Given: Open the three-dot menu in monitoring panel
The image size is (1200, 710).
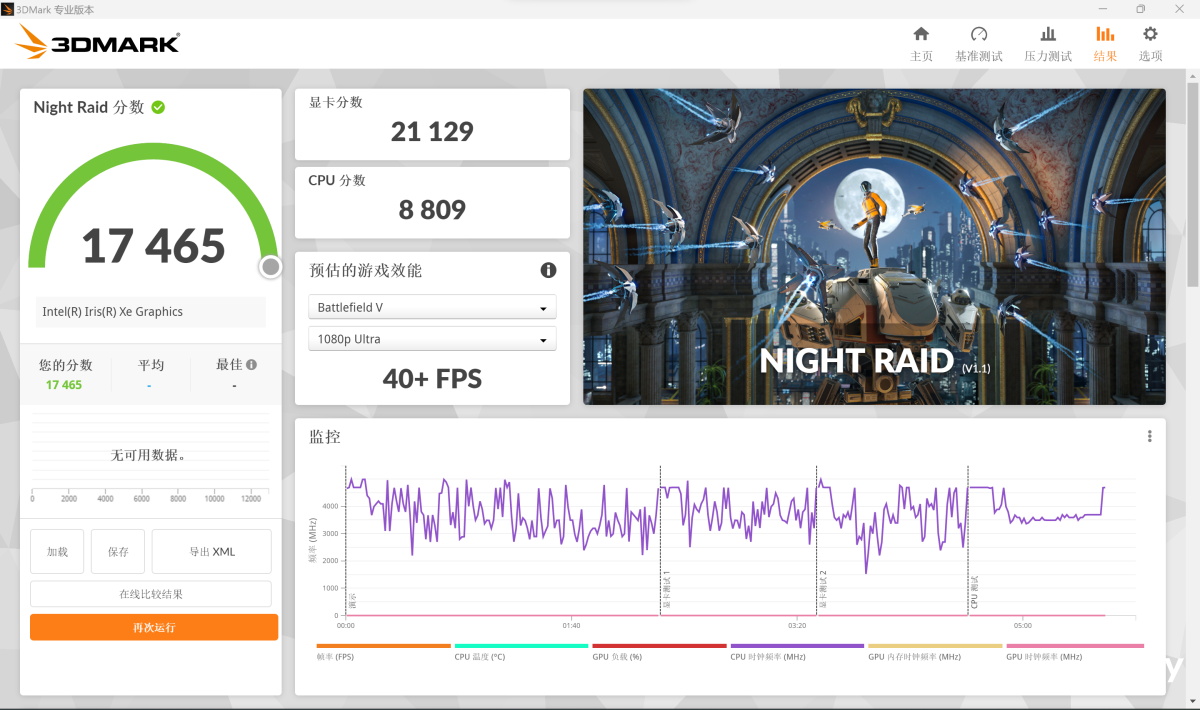Looking at the screenshot, I should coord(1150,436).
